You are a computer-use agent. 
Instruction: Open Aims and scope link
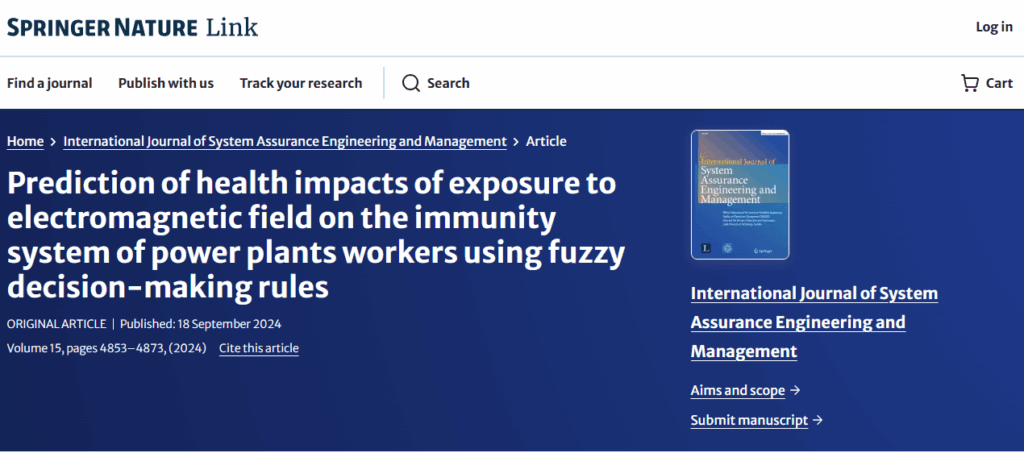click(738, 390)
